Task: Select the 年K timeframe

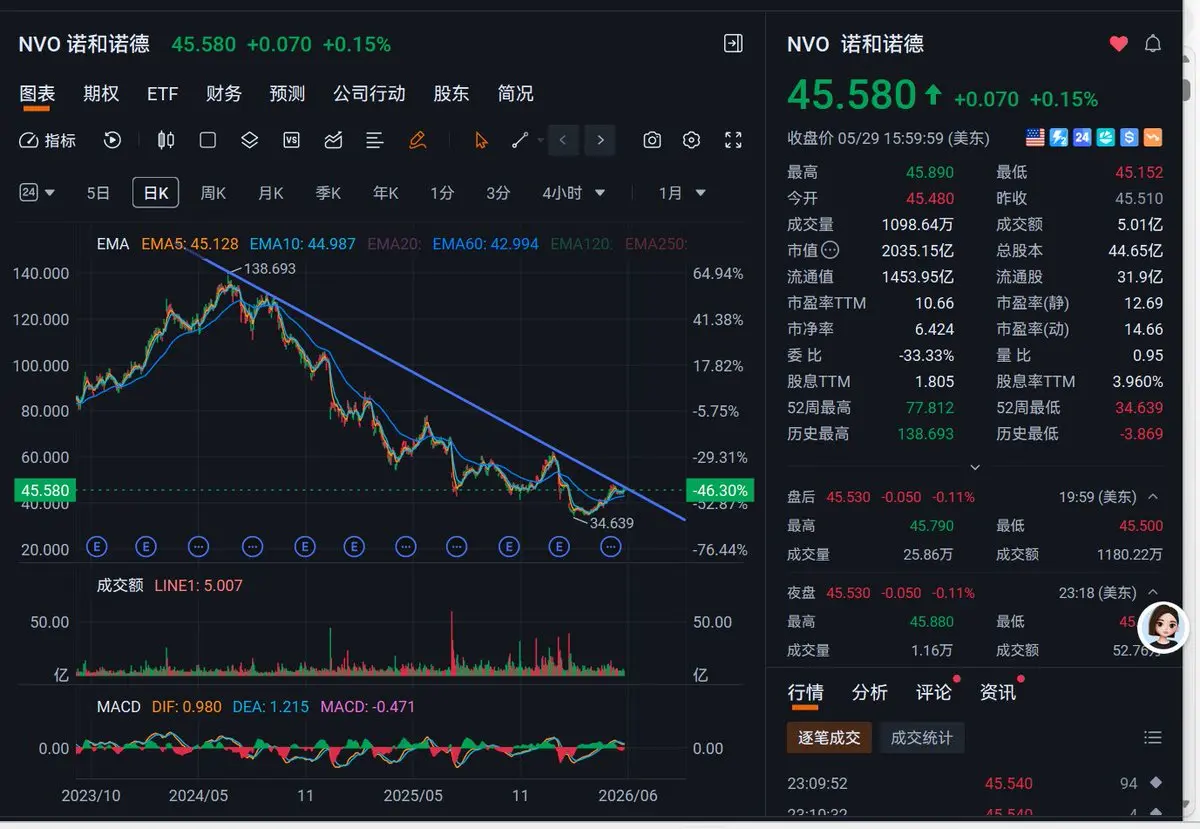Action: click(385, 193)
